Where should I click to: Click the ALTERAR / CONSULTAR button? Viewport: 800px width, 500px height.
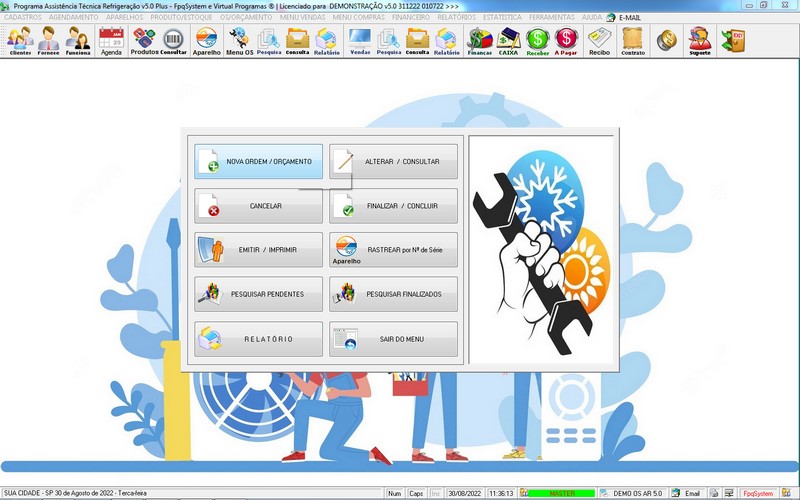point(393,161)
